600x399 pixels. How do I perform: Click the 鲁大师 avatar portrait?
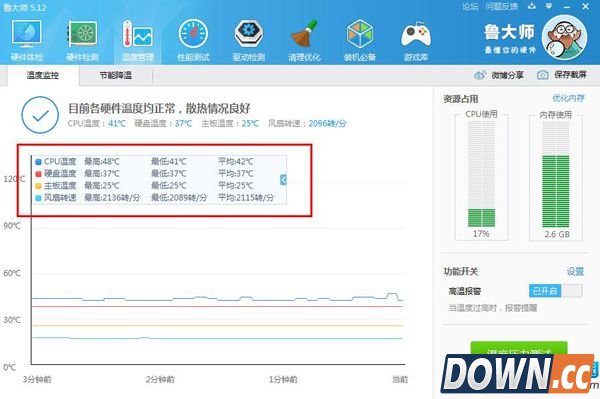click(565, 37)
